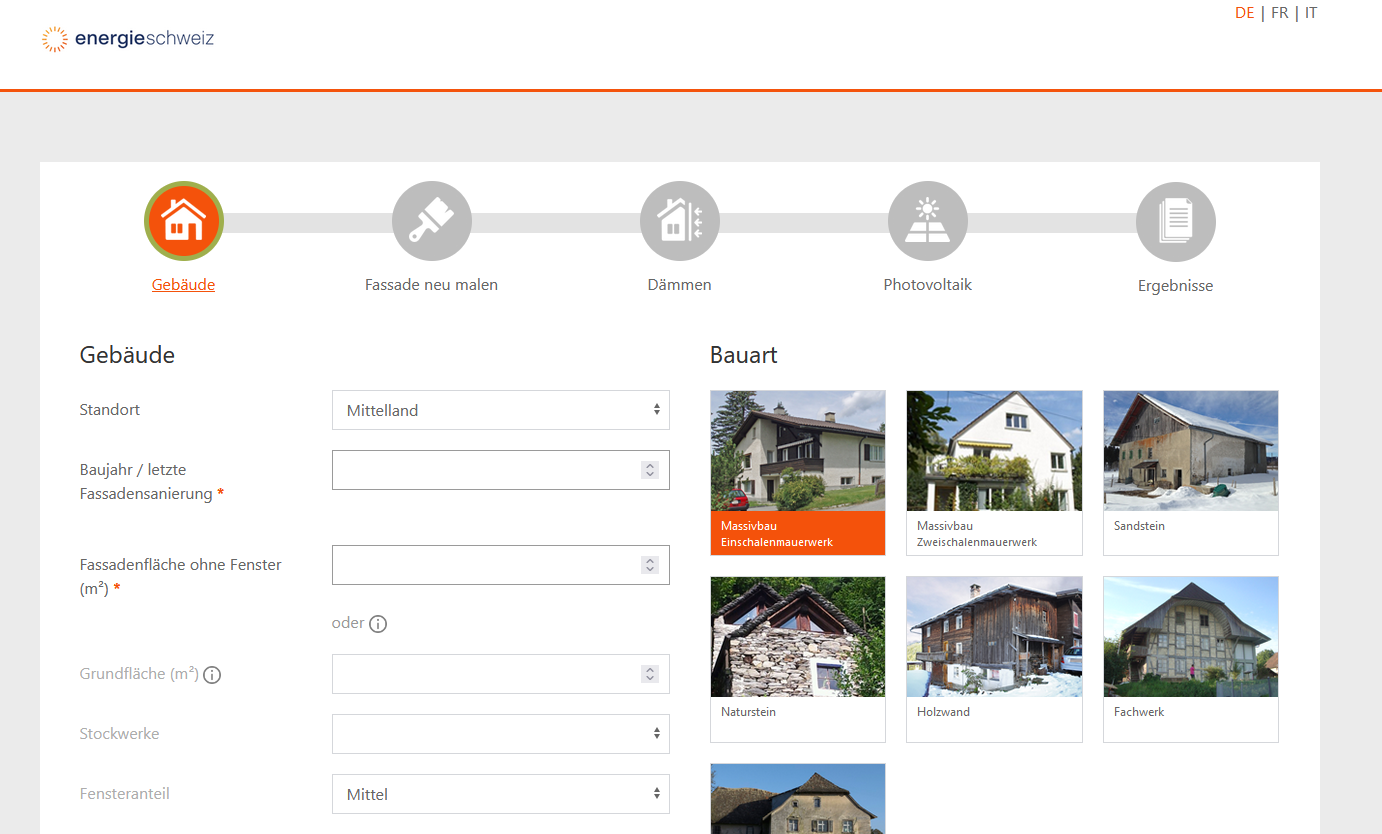Show the info tooltip next to oder
Viewport: 1382px width, 834px height.
click(x=378, y=624)
